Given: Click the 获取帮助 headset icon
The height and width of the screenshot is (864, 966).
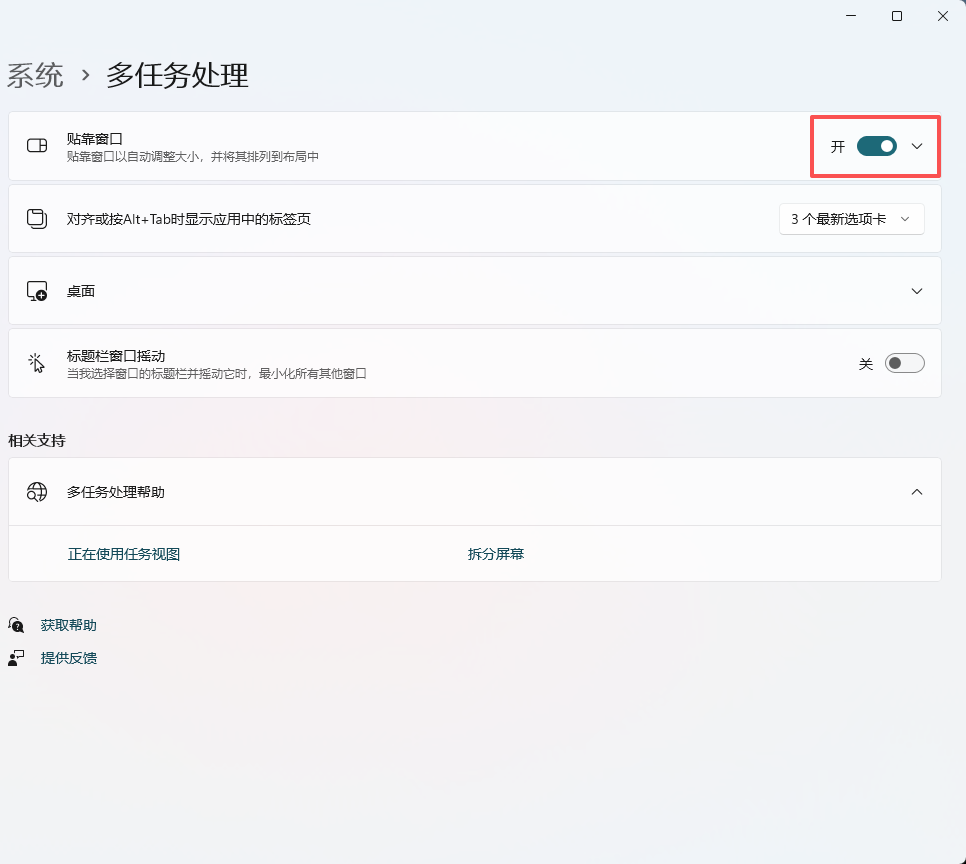Looking at the screenshot, I should pos(16,625).
